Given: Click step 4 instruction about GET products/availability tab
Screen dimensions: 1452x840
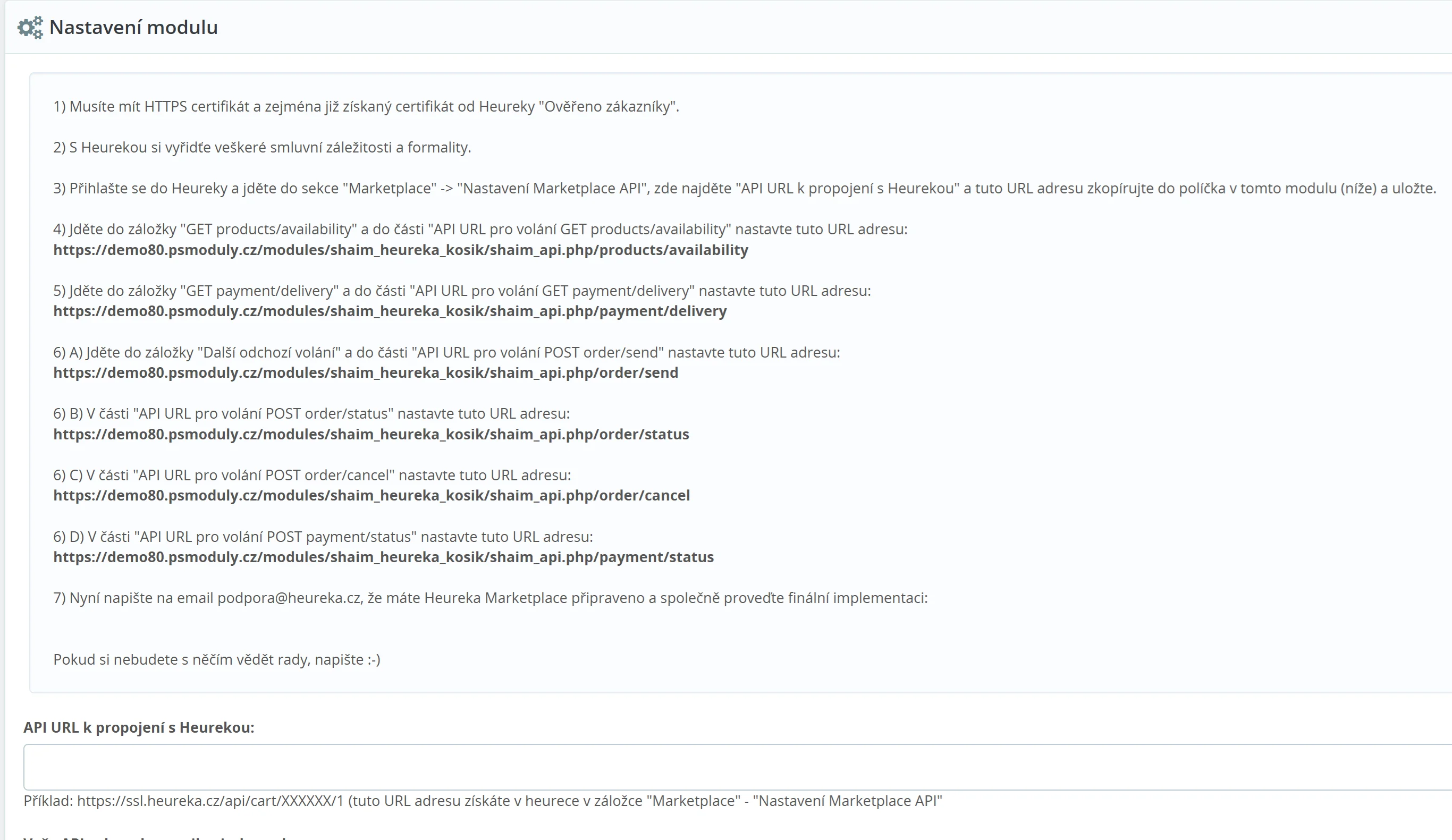Looking at the screenshot, I should 480,230.
